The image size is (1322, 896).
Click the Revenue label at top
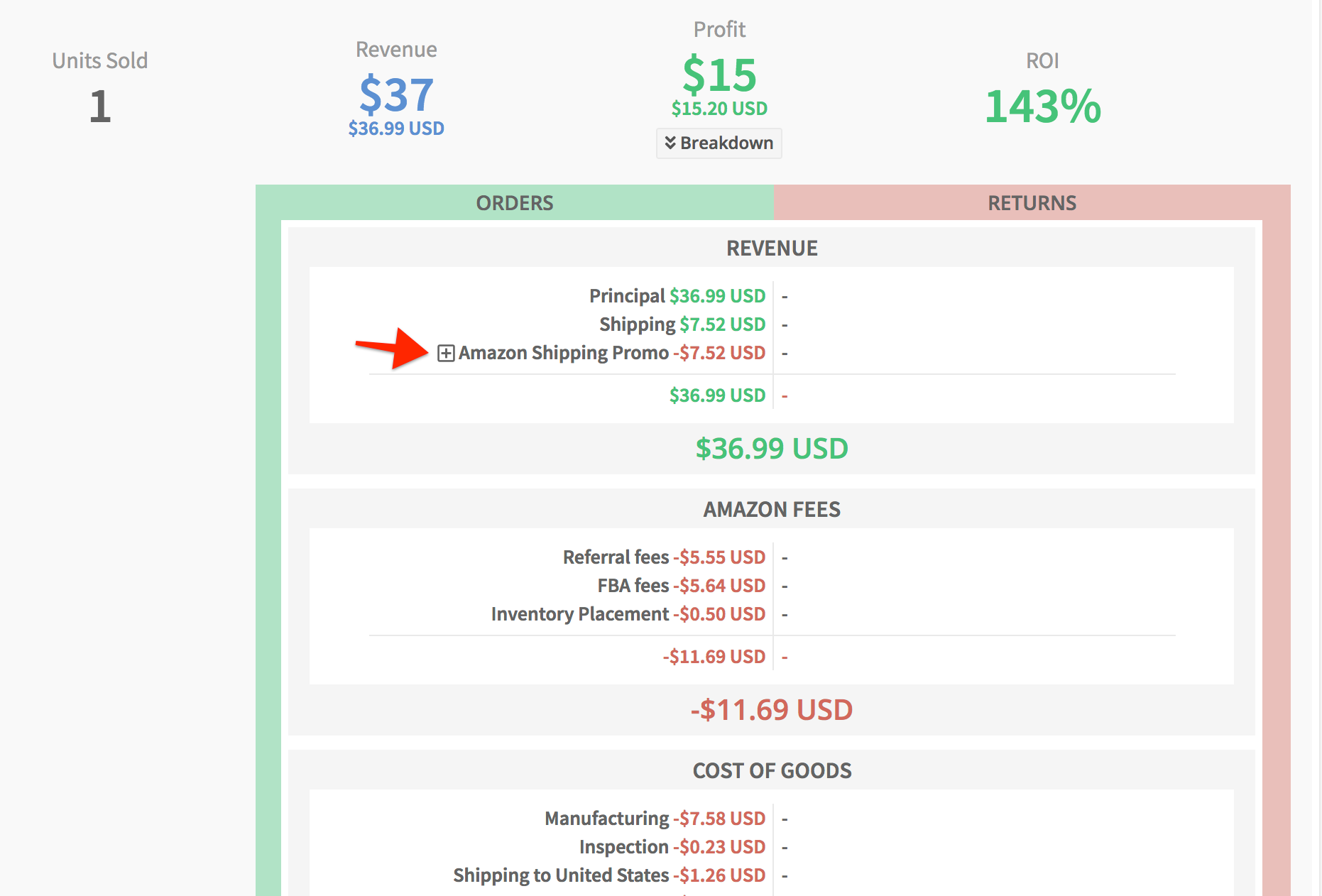pos(396,50)
